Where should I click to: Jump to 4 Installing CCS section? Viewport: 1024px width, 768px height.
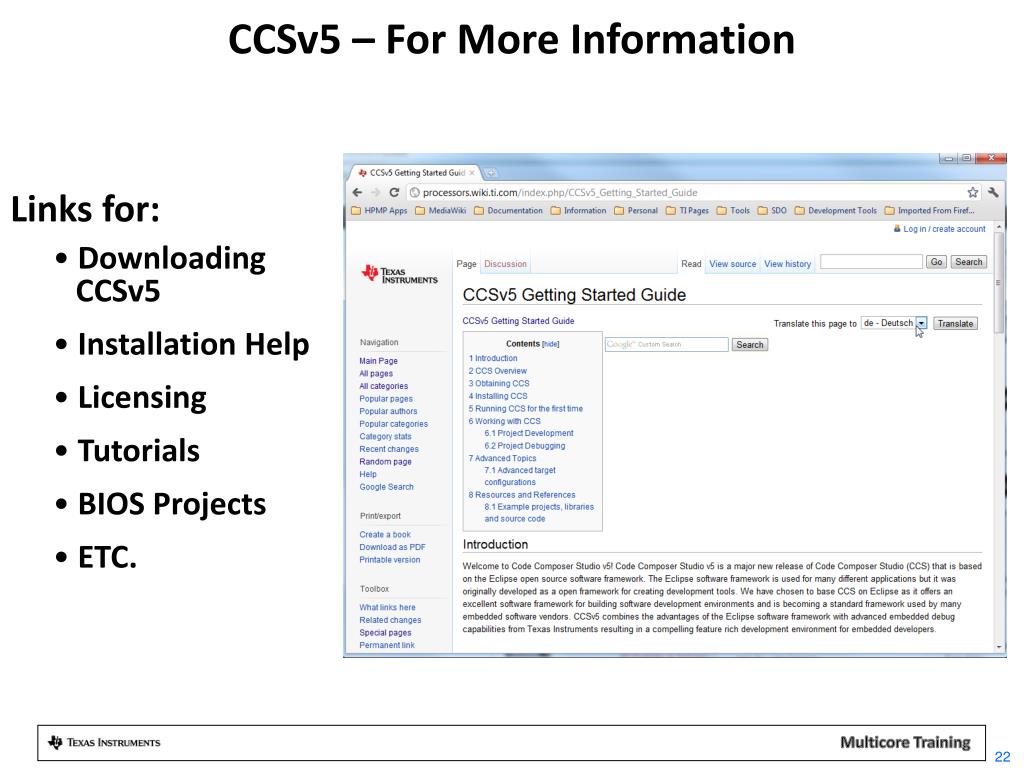pos(498,396)
